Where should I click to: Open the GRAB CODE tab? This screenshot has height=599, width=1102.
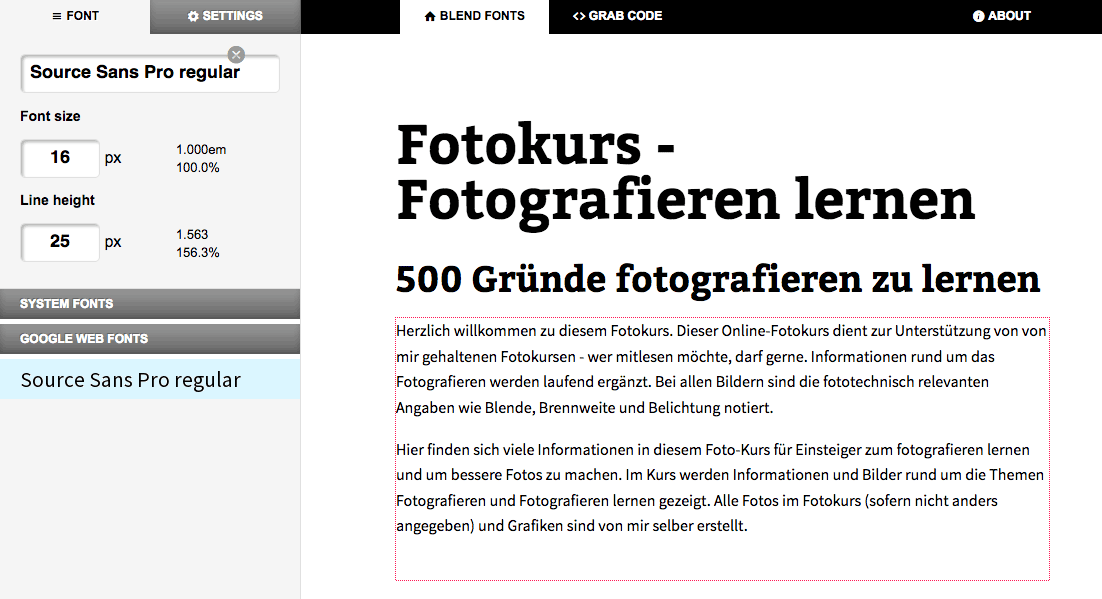[617, 16]
